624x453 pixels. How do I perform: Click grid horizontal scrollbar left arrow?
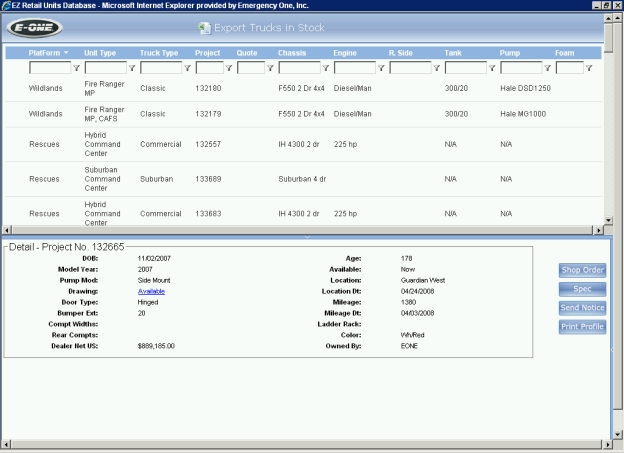pos(7,230)
